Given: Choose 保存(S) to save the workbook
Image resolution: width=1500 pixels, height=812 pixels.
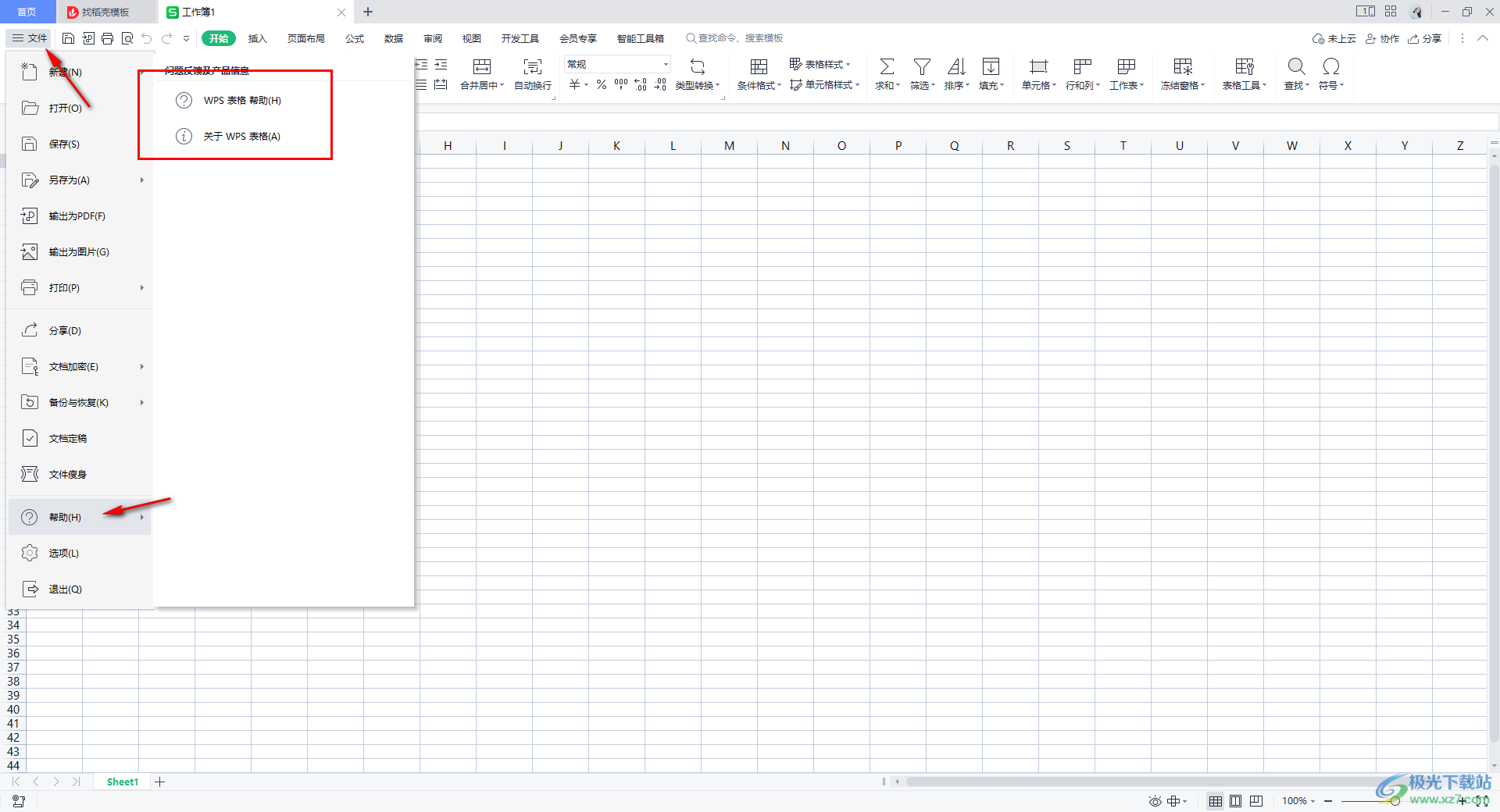Looking at the screenshot, I should (79, 144).
